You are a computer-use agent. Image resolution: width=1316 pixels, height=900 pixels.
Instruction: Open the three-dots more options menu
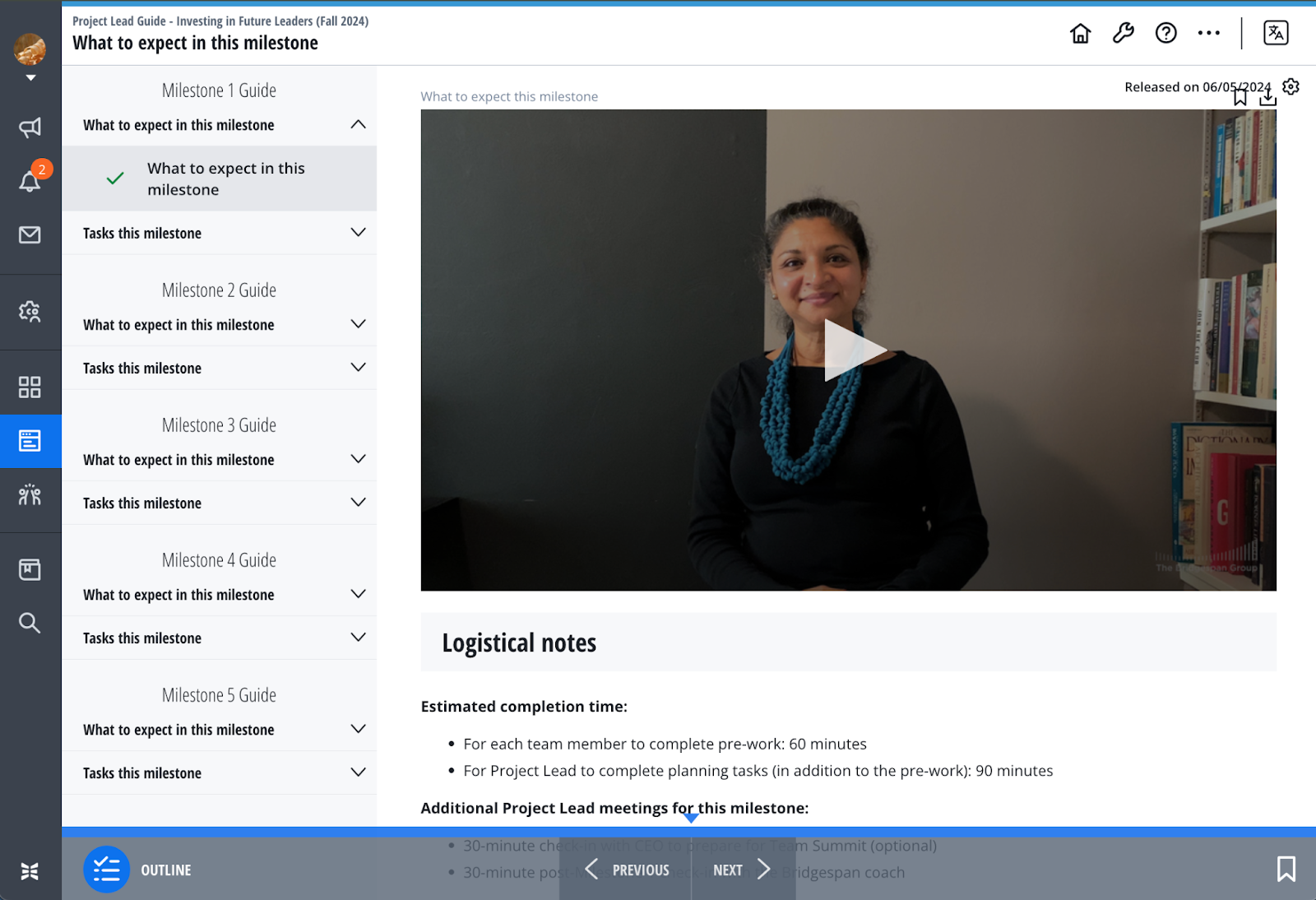point(1208,34)
